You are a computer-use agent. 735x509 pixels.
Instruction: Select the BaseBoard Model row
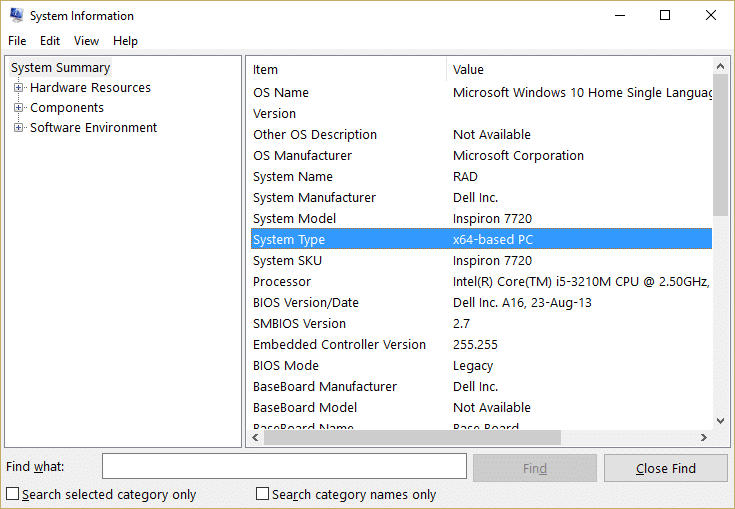[481, 408]
